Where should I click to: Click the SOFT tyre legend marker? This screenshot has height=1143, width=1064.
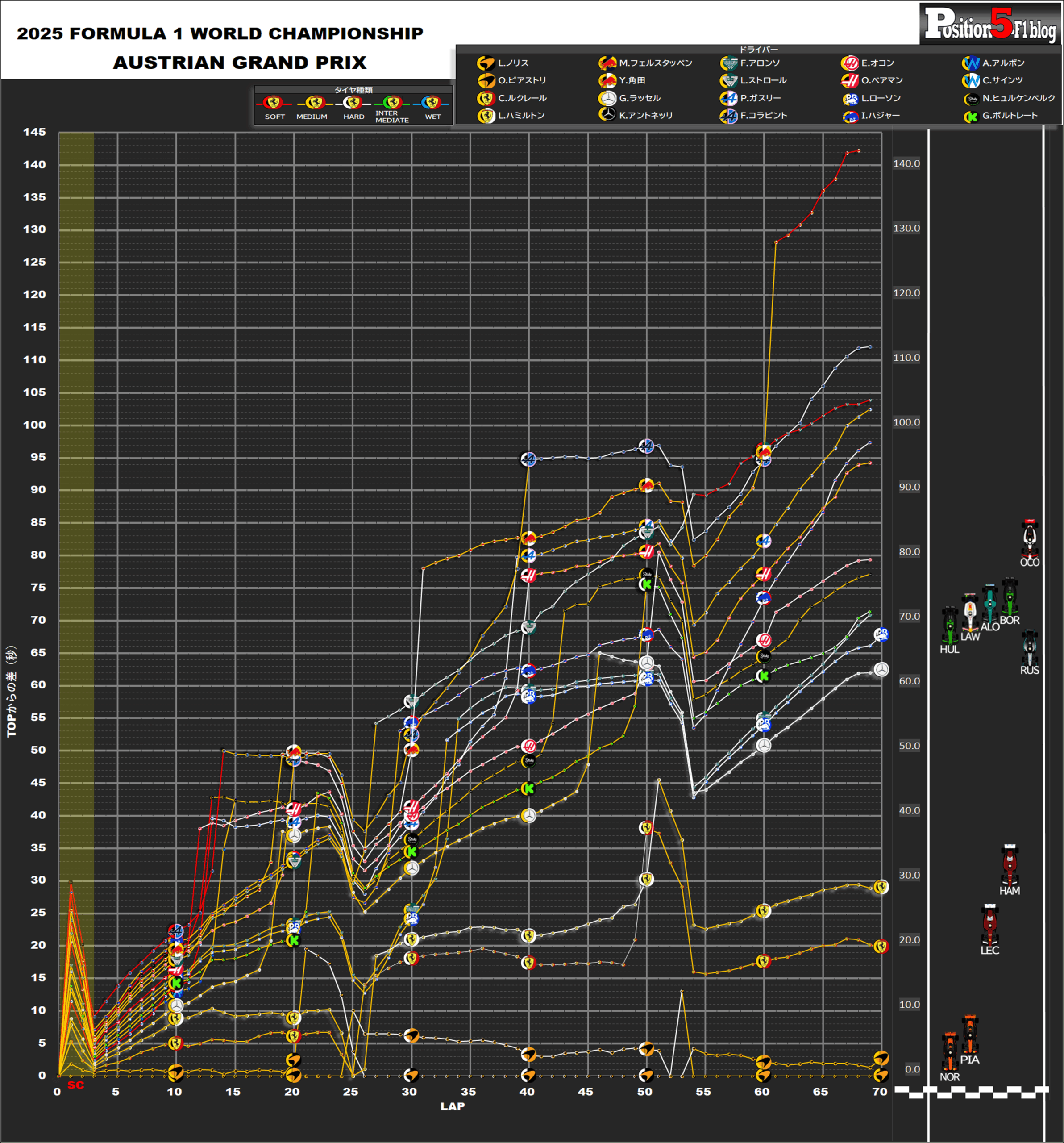click(273, 103)
